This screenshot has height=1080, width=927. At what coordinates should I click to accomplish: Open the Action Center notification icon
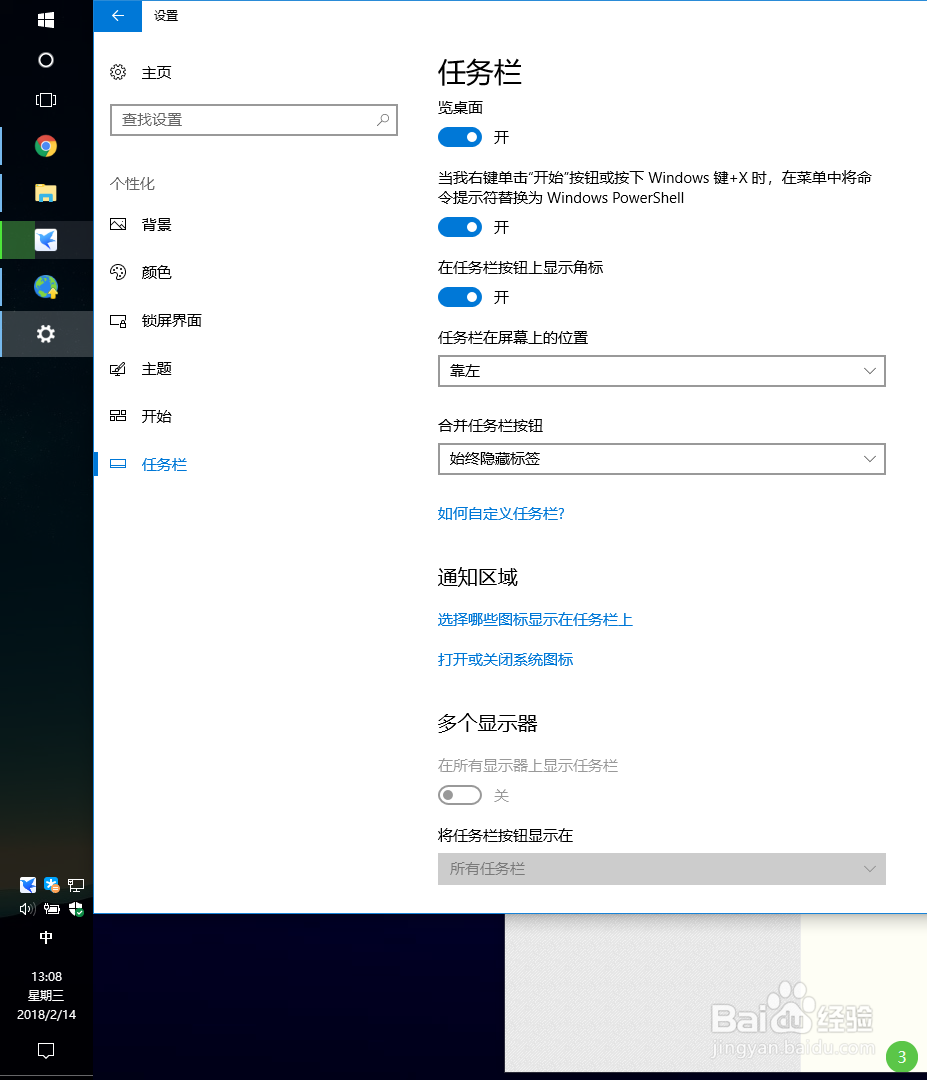45,1051
